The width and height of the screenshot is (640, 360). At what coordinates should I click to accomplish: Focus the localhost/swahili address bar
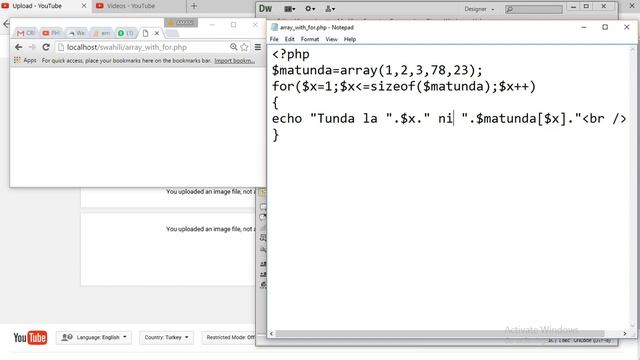coord(143,47)
